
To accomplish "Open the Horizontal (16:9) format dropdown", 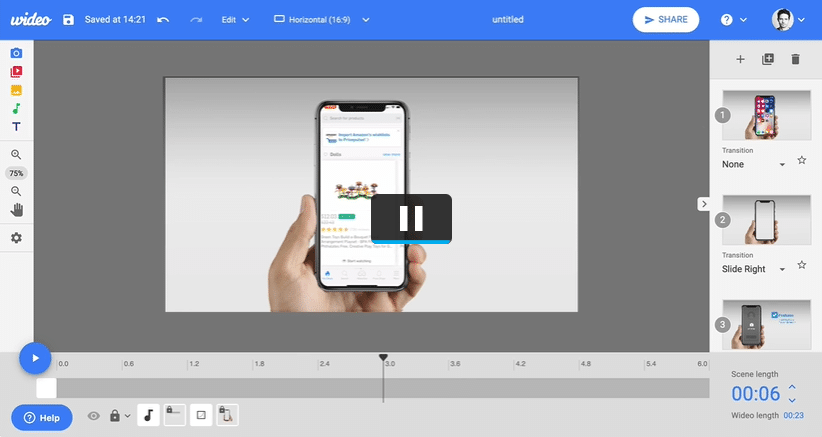I will coord(321,20).
